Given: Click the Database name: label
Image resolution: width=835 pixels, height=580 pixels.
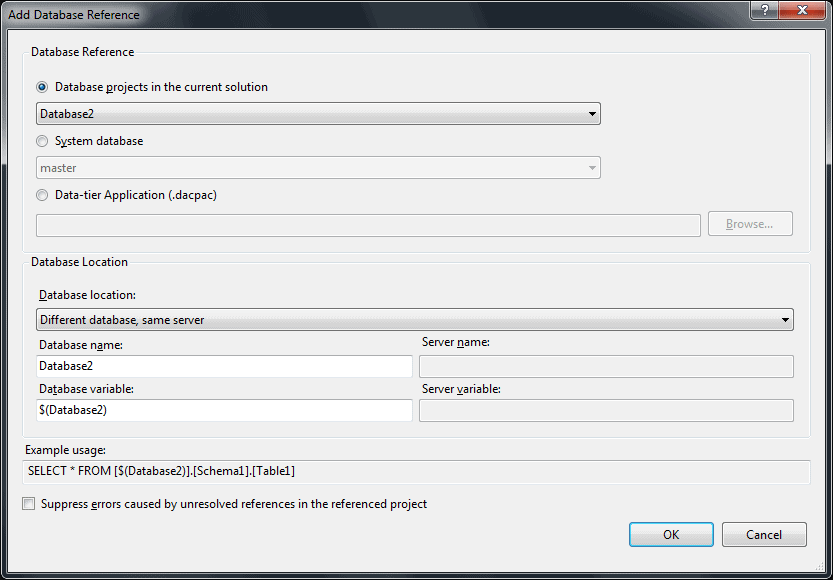Looking at the screenshot, I should 81,345.
